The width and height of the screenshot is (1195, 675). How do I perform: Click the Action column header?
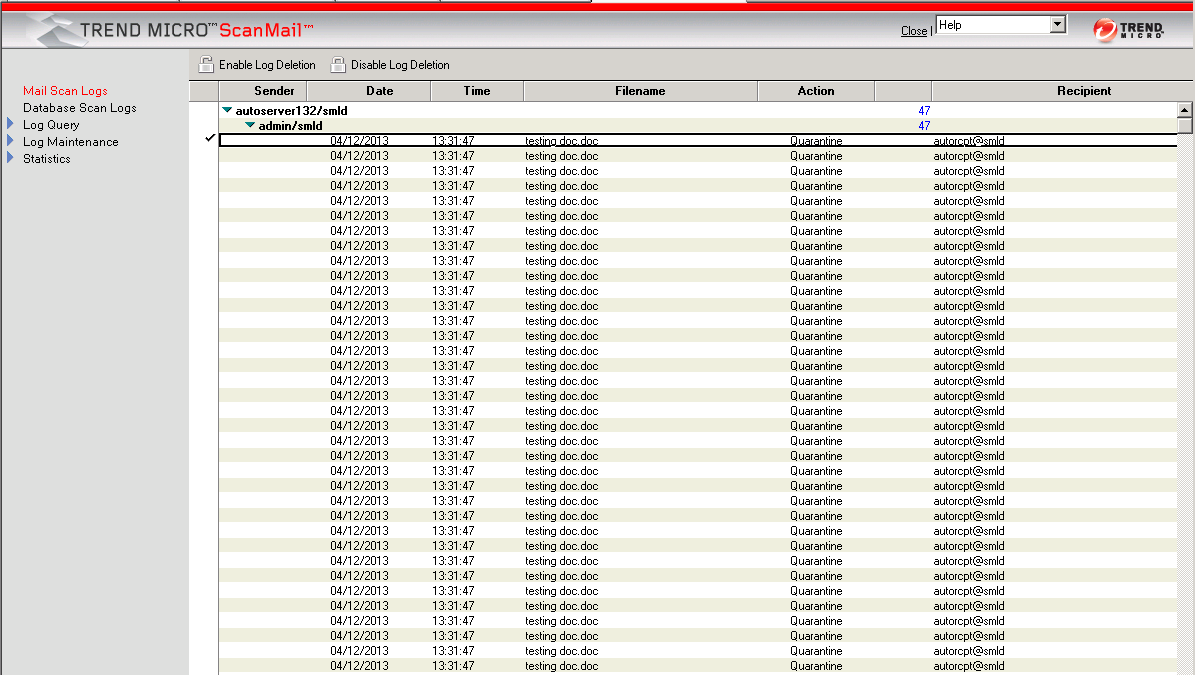[x=816, y=91]
